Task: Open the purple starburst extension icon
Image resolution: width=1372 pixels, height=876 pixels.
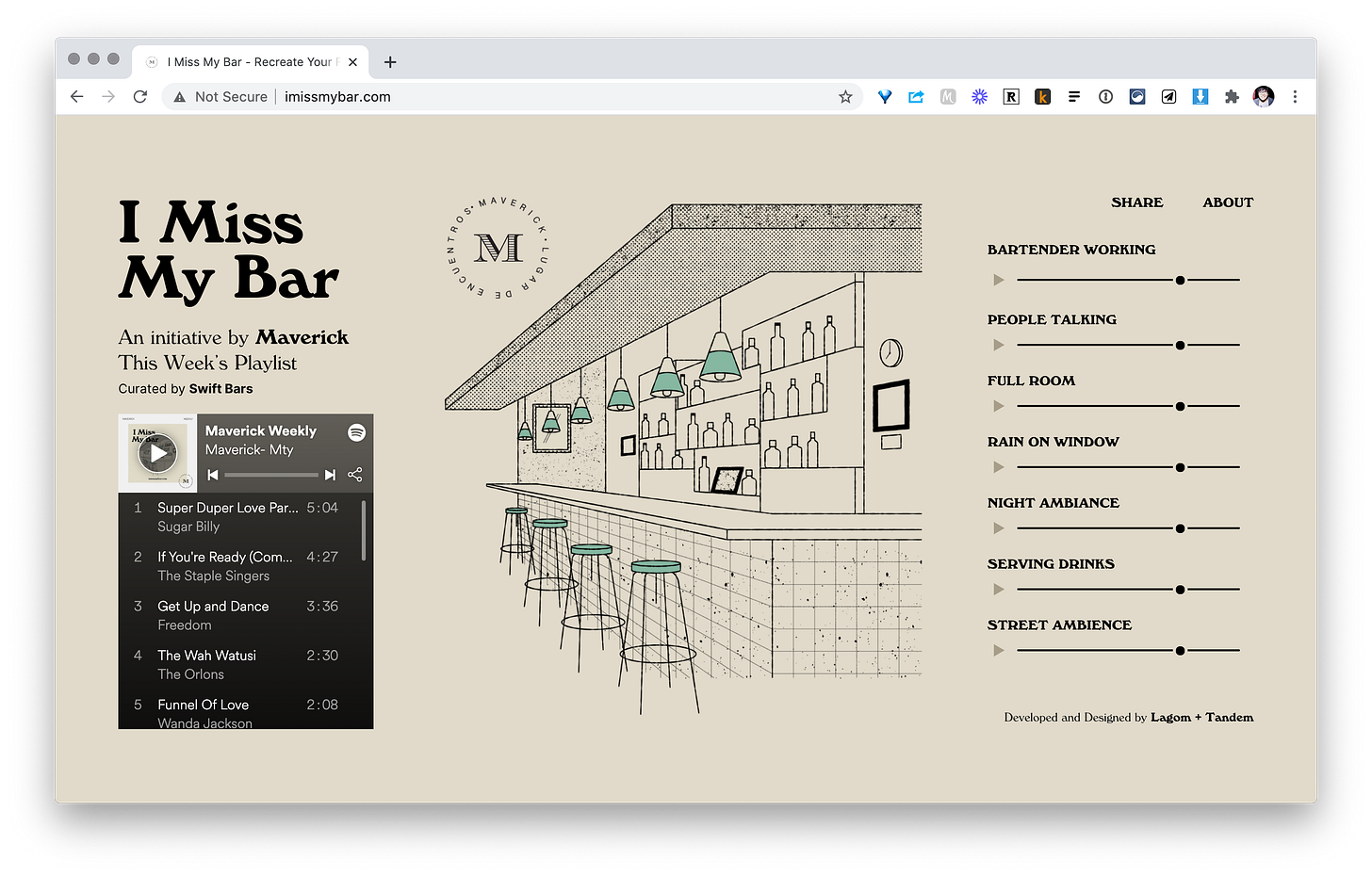Action: (x=980, y=96)
